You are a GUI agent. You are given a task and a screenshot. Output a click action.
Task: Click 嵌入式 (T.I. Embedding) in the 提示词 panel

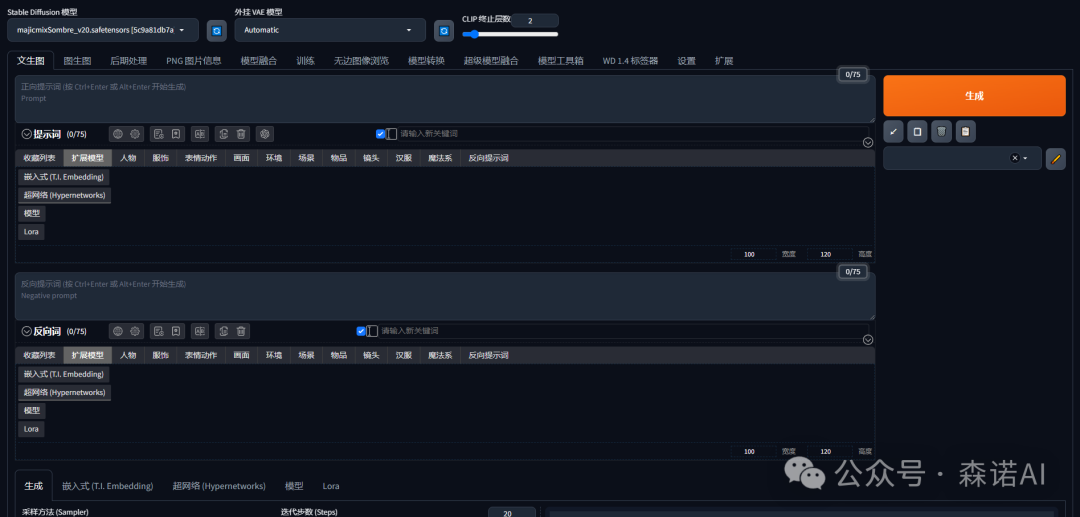[63, 177]
